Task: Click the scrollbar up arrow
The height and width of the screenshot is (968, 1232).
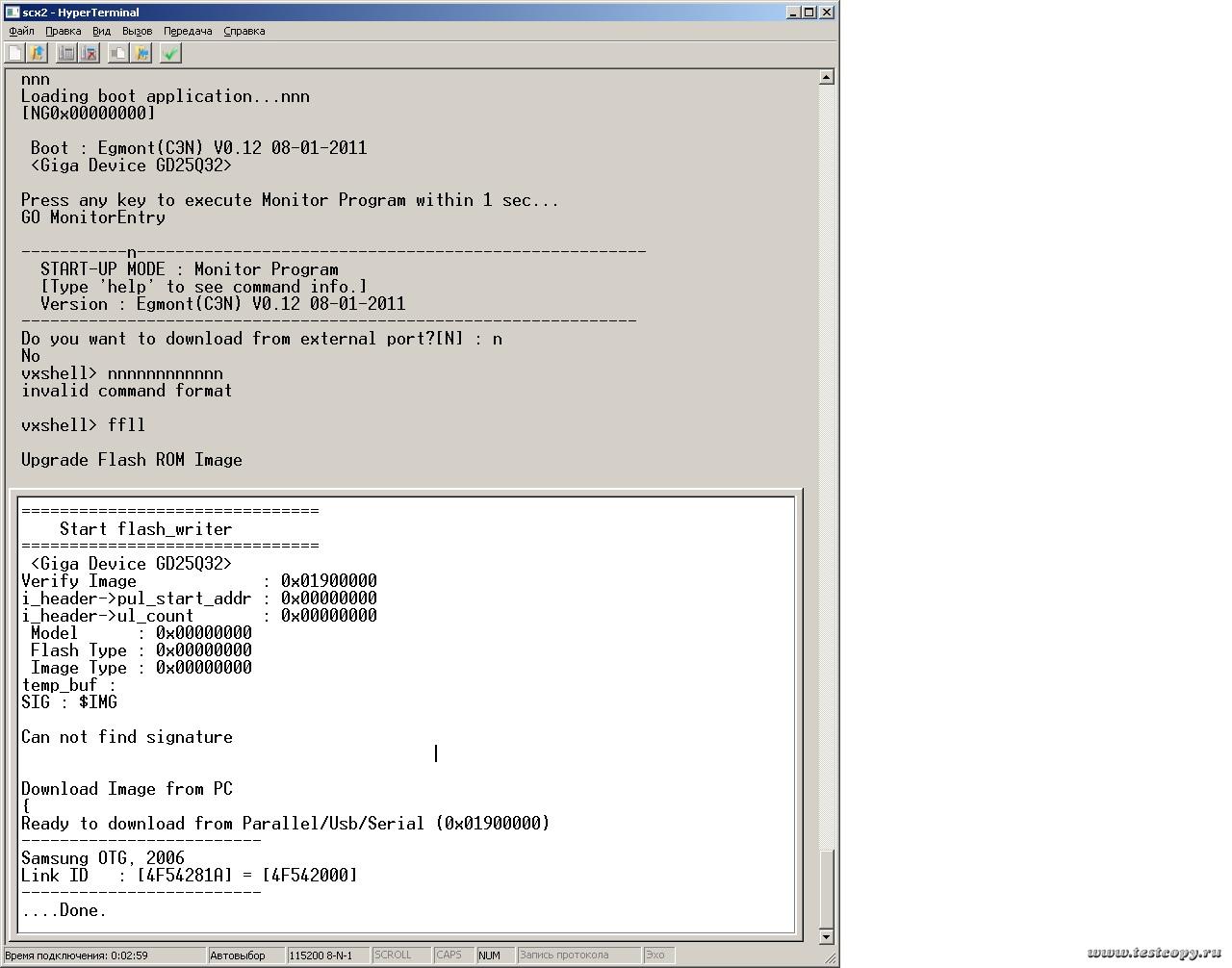Action: pos(826,77)
